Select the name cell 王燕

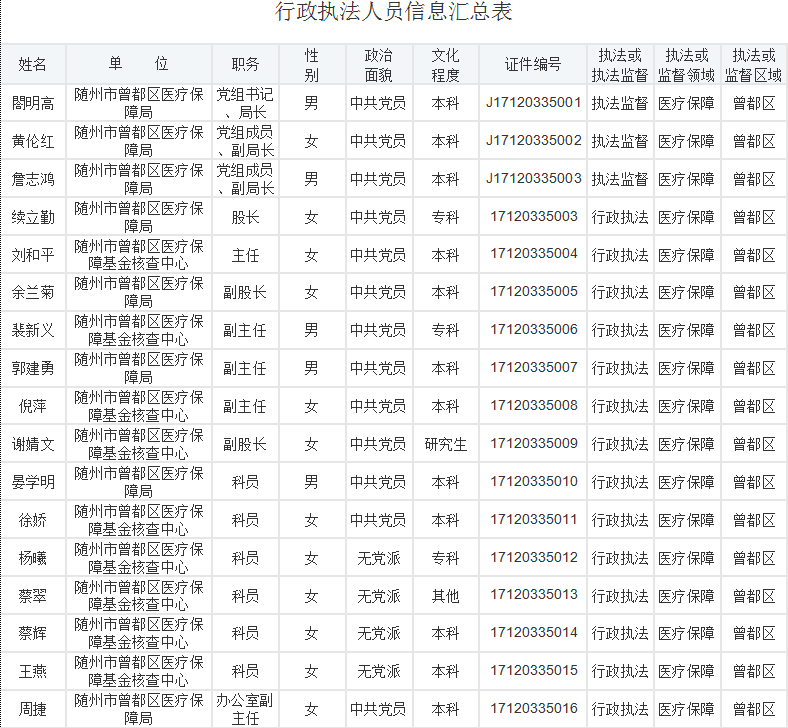point(33,672)
